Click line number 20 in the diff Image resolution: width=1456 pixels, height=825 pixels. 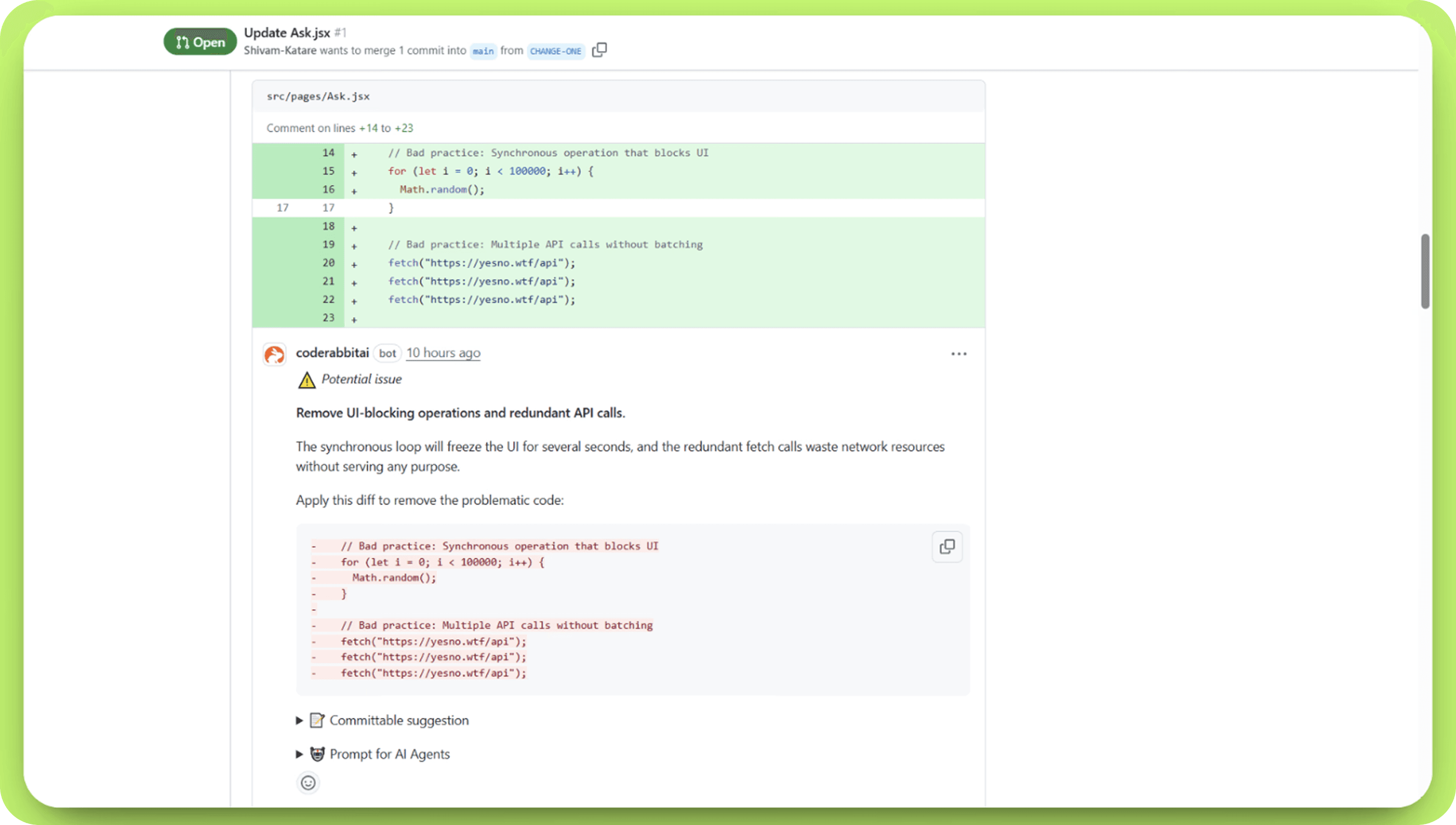329,263
